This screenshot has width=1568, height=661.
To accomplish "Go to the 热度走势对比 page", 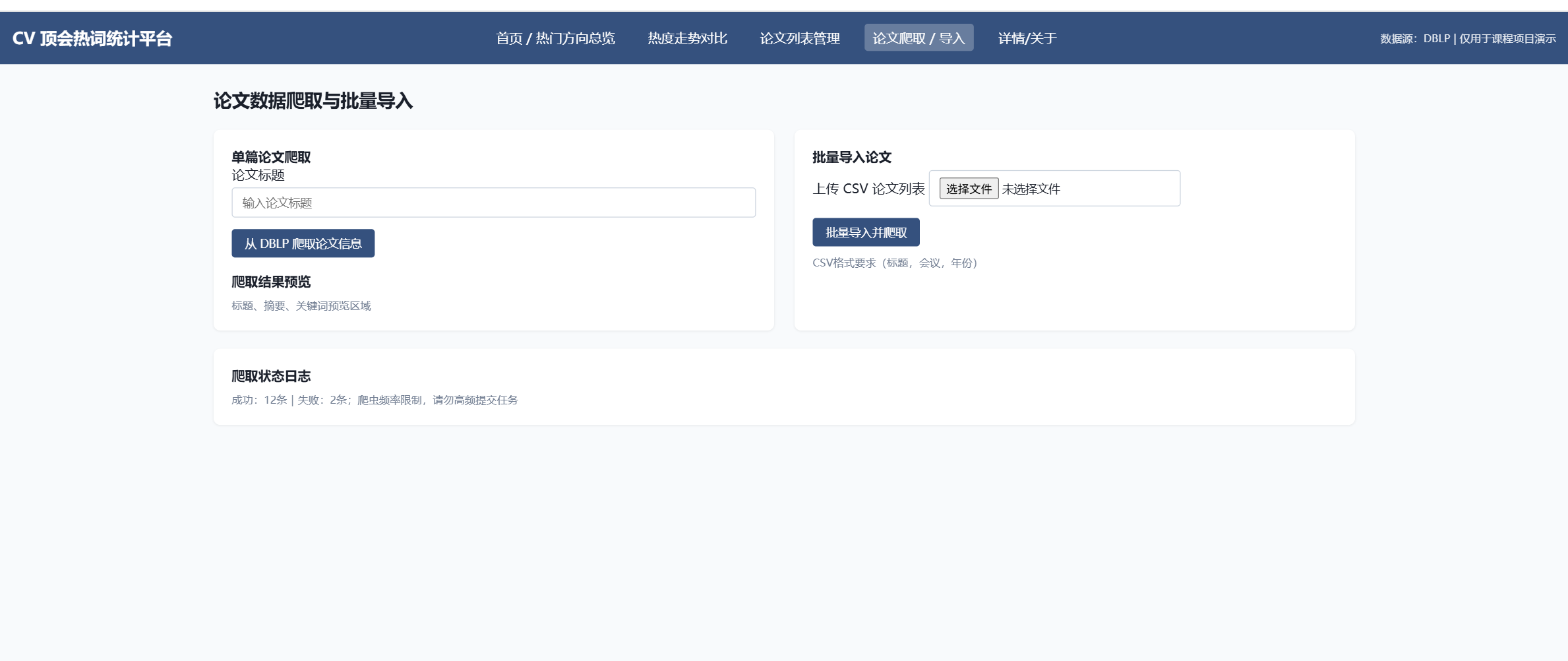I will [687, 38].
